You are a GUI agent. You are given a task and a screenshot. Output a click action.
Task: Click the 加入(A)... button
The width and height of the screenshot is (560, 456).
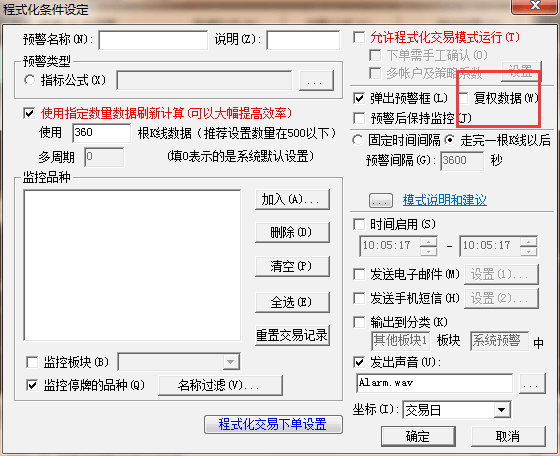tap(292, 199)
